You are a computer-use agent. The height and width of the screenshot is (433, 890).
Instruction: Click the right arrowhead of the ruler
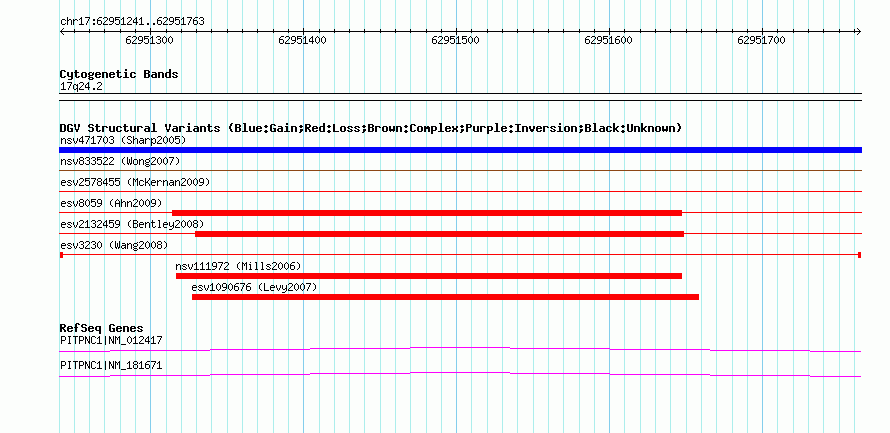(x=859, y=31)
